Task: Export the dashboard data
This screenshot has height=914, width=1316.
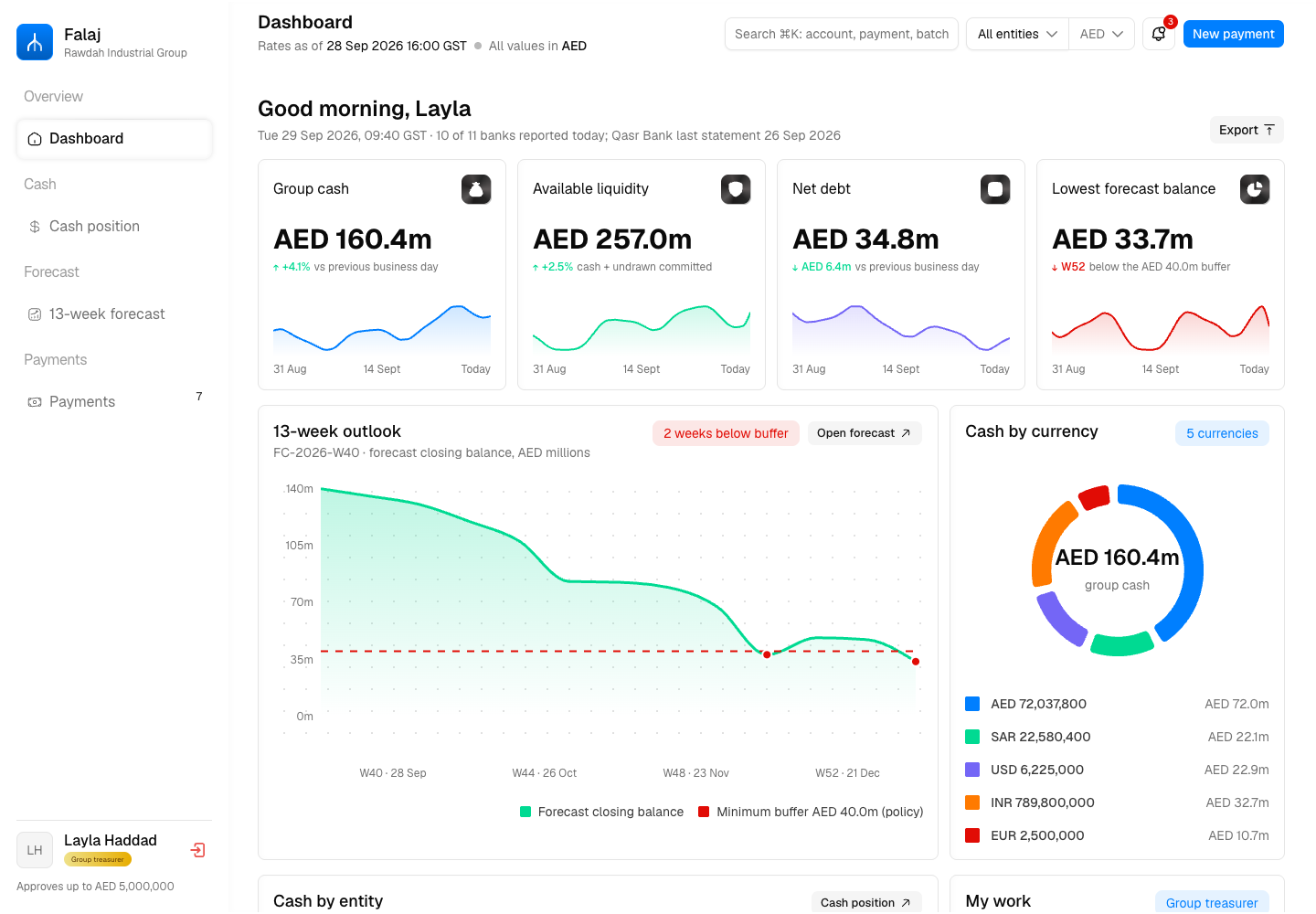Action: click(1247, 130)
